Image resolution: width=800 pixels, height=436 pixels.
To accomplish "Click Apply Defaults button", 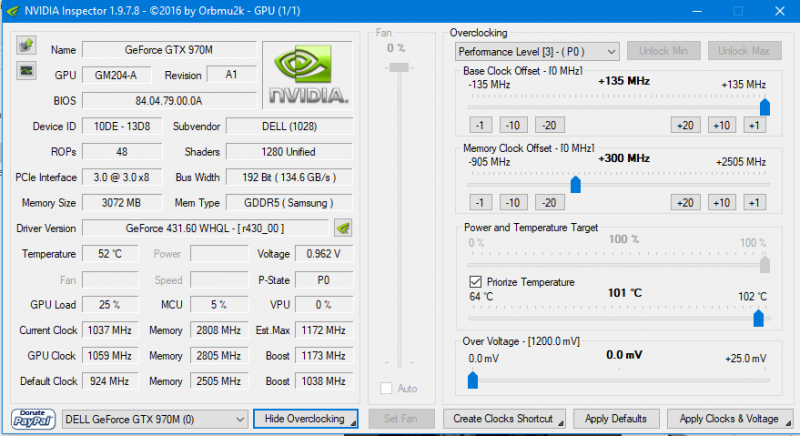I will click(616, 419).
